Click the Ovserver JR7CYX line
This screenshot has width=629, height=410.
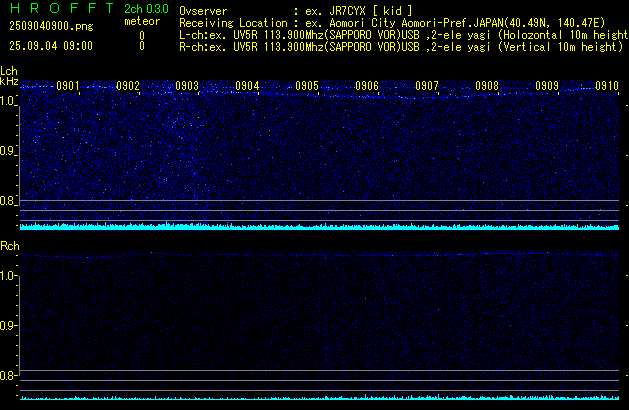point(296,10)
